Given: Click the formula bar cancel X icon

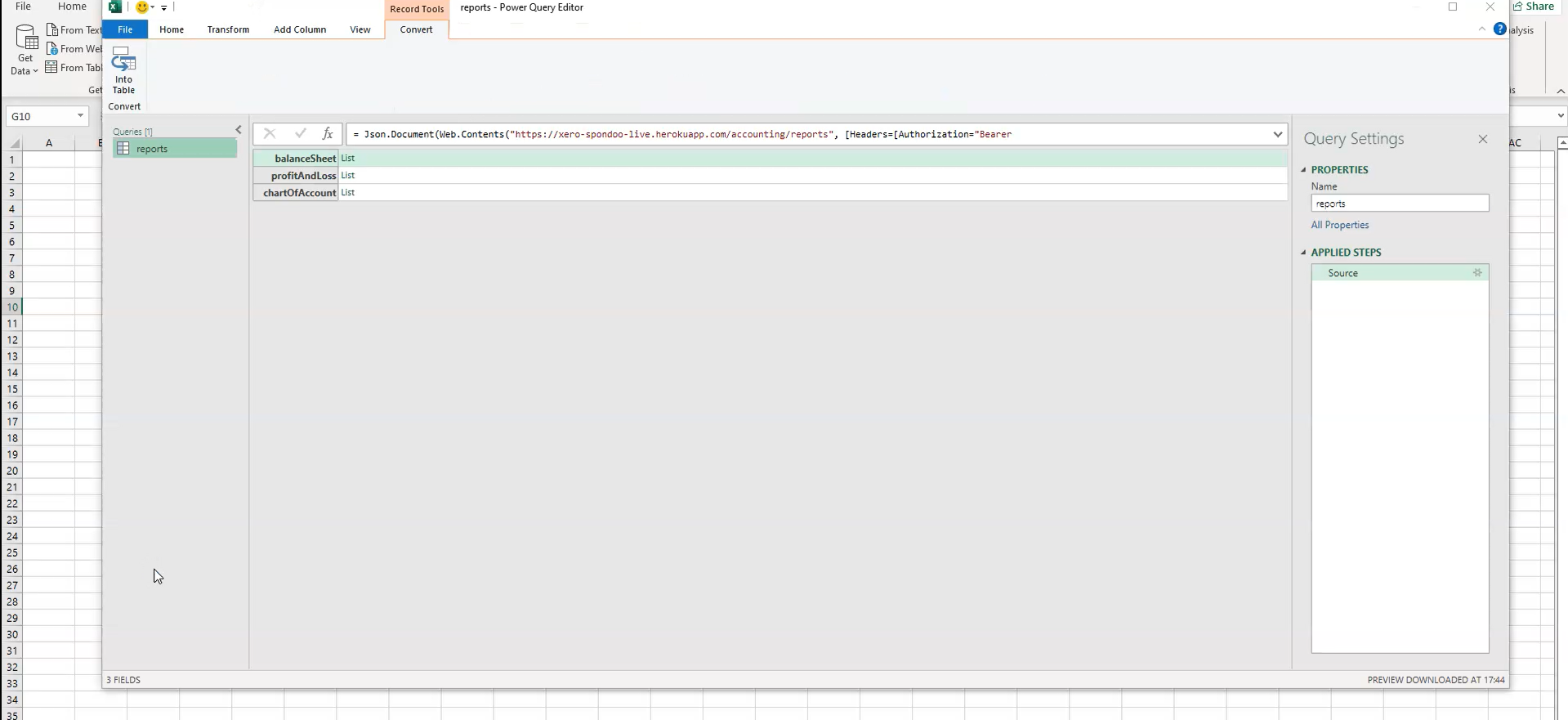Looking at the screenshot, I should (270, 134).
